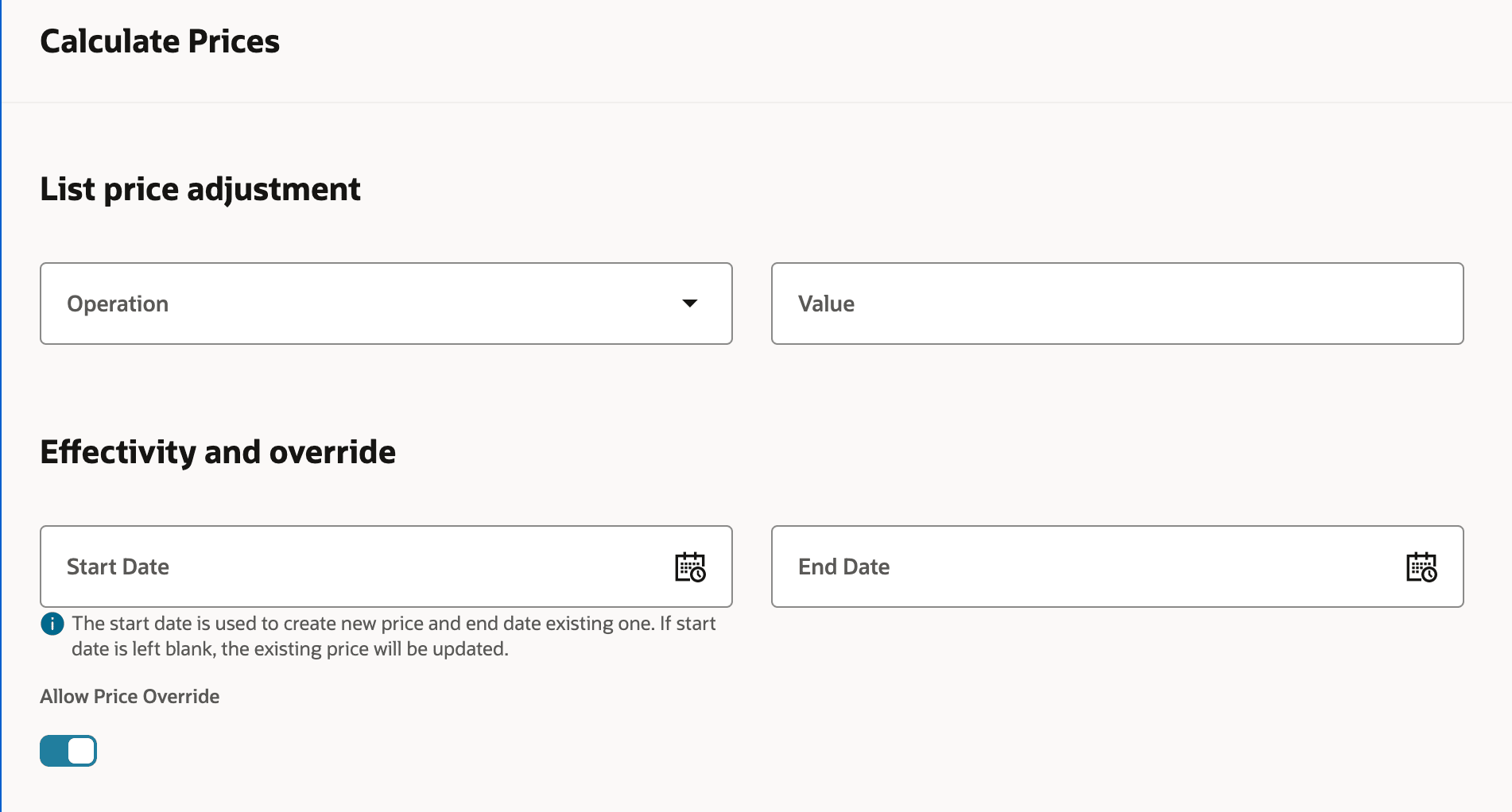Click the Calculate Prices page title
This screenshot has width=1512, height=812.
point(160,41)
